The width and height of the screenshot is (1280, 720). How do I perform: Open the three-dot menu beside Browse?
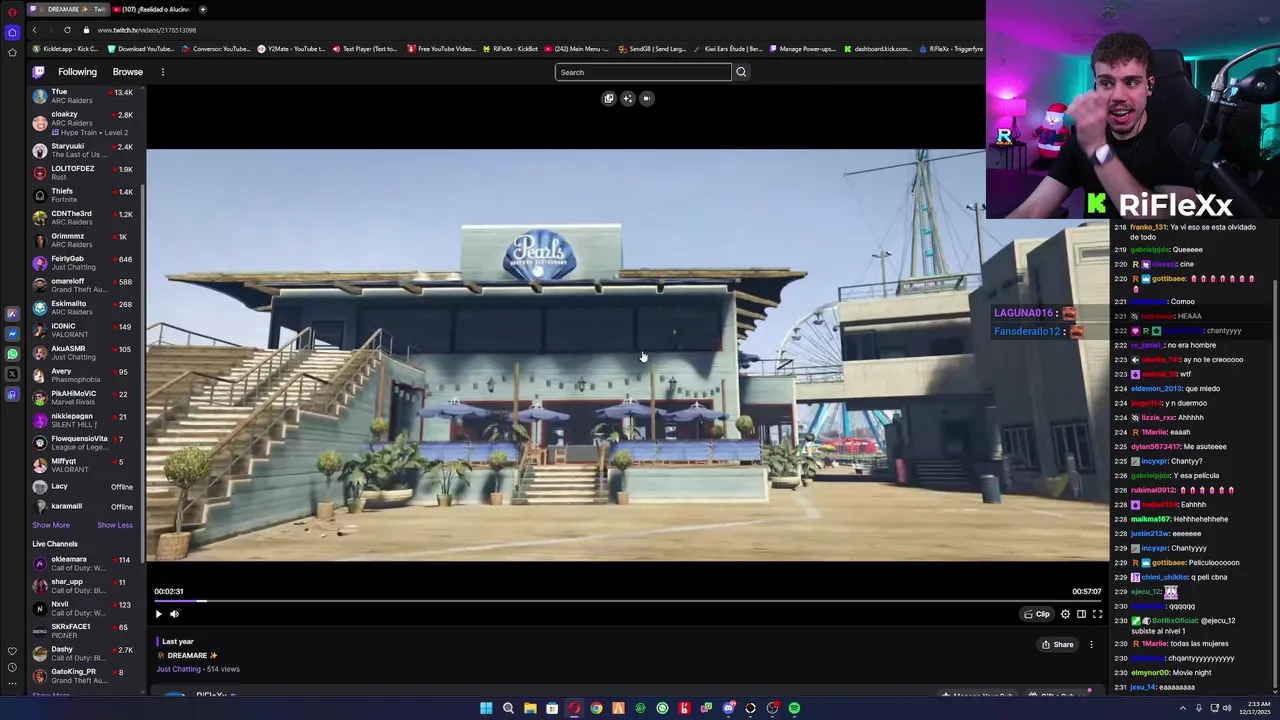(x=162, y=72)
